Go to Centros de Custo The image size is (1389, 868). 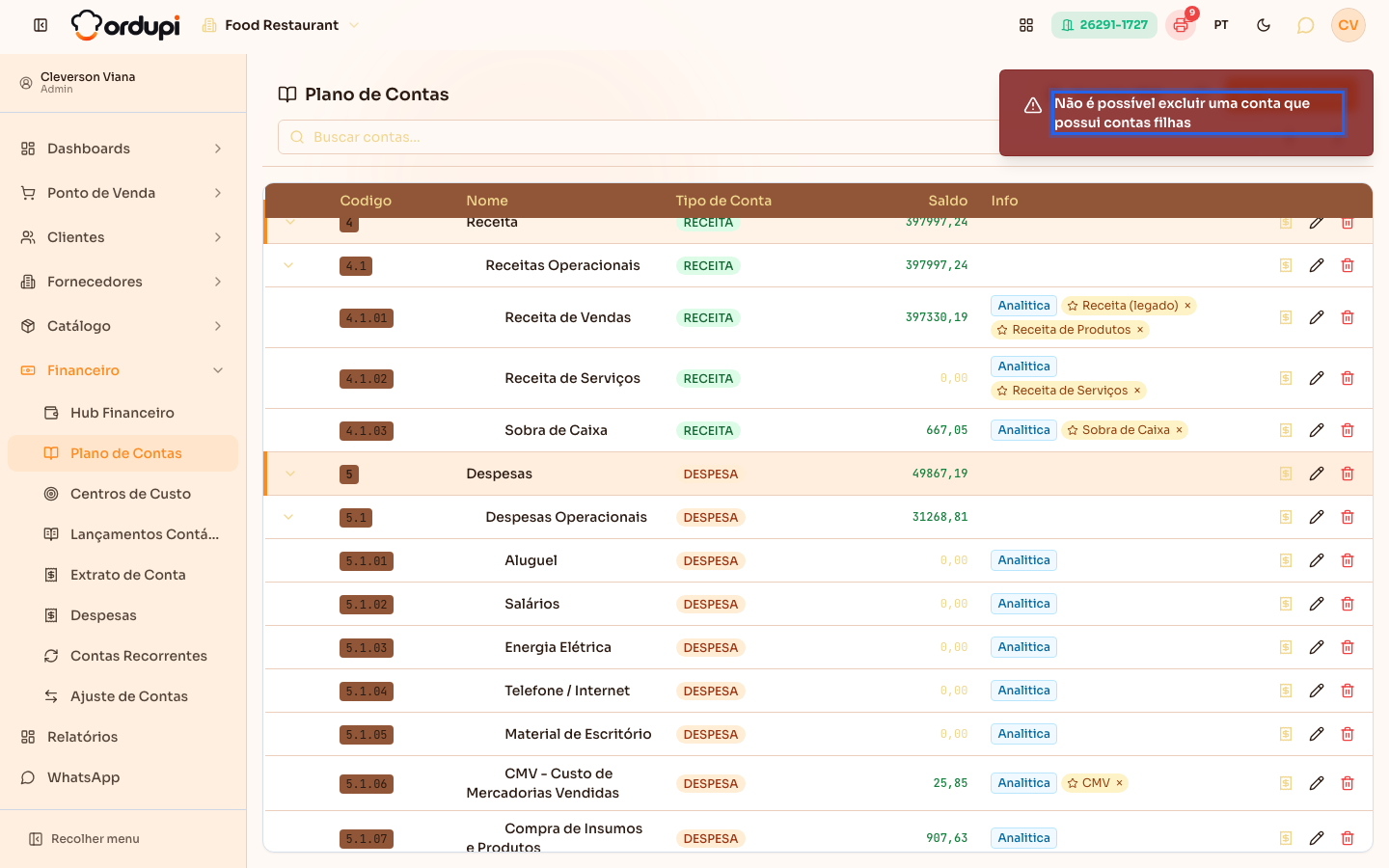pos(123,494)
